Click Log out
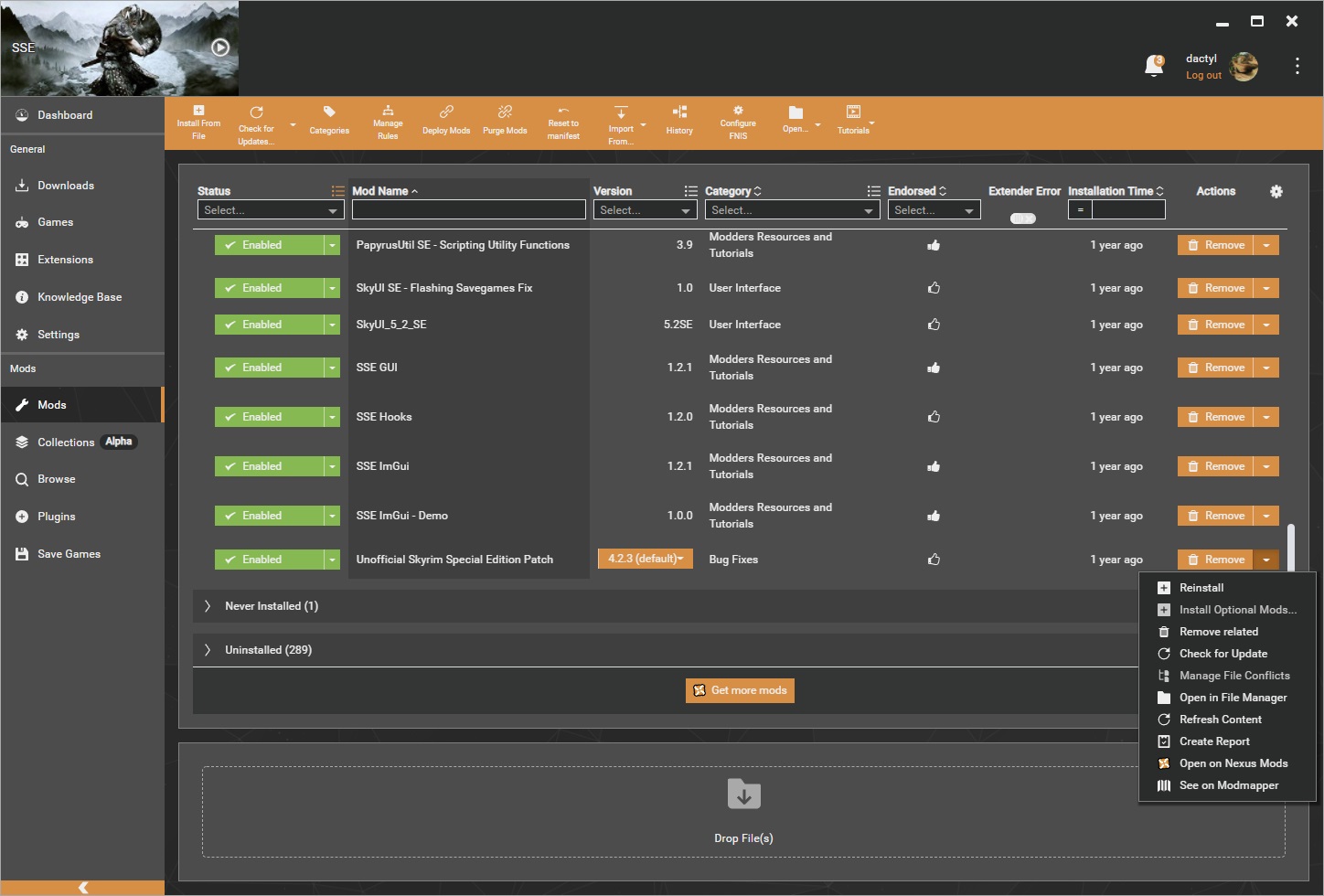Screen dimensions: 1324x896 (1203, 75)
